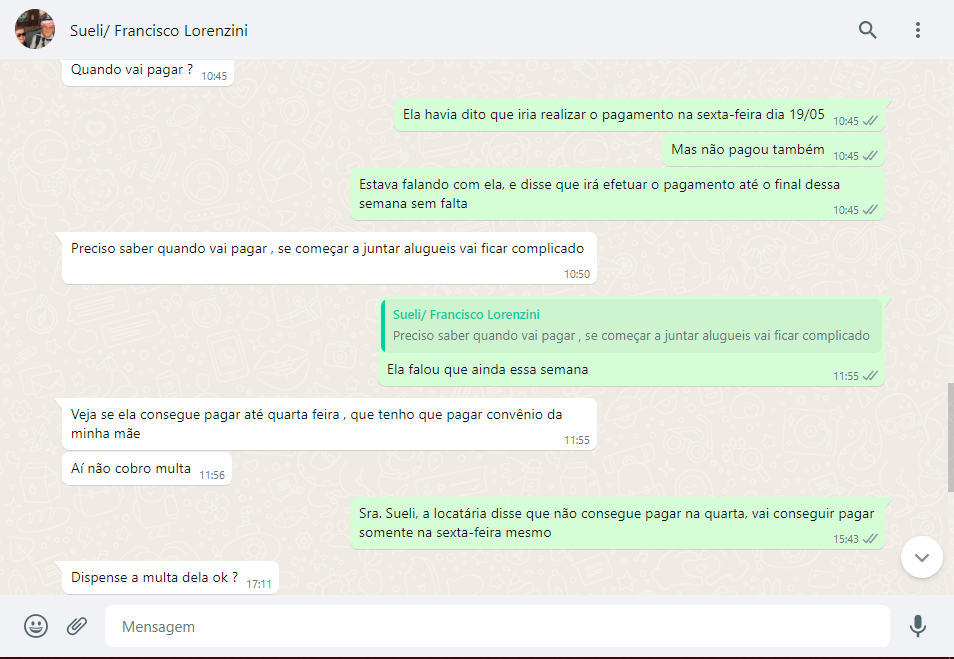954x659 pixels.
Task: Click the 'Dispense a multa dela ok ?' message
Action: 154,577
